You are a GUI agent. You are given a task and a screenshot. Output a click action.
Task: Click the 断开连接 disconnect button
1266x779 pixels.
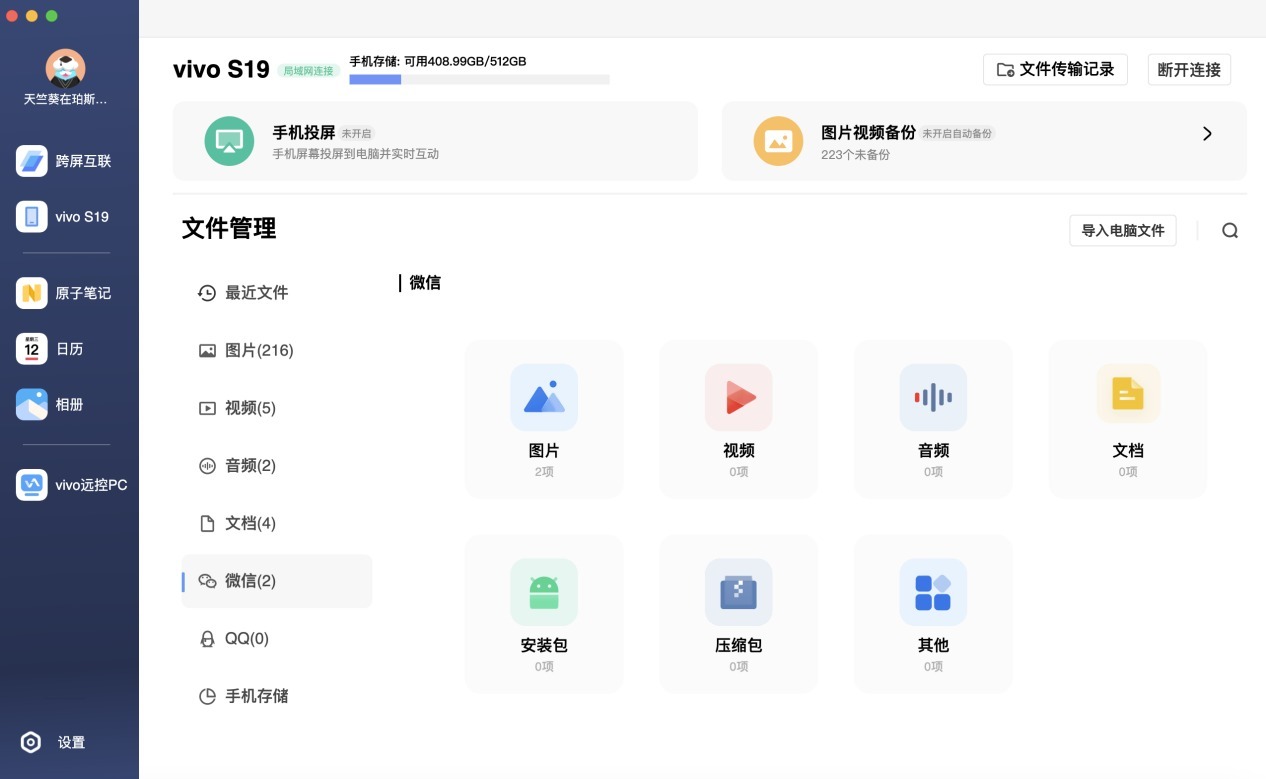pyautogui.click(x=1189, y=70)
